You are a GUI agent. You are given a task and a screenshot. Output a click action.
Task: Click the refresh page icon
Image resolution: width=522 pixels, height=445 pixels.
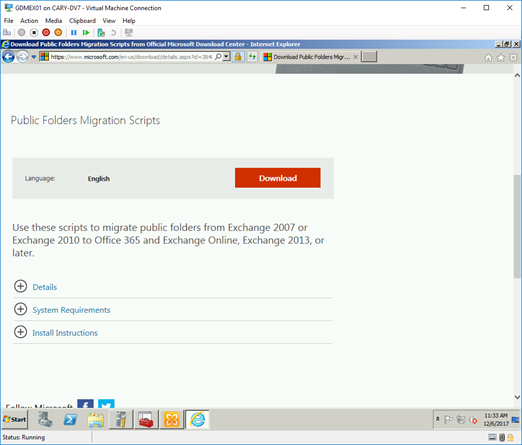pyautogui.click(x=252, y=57)
